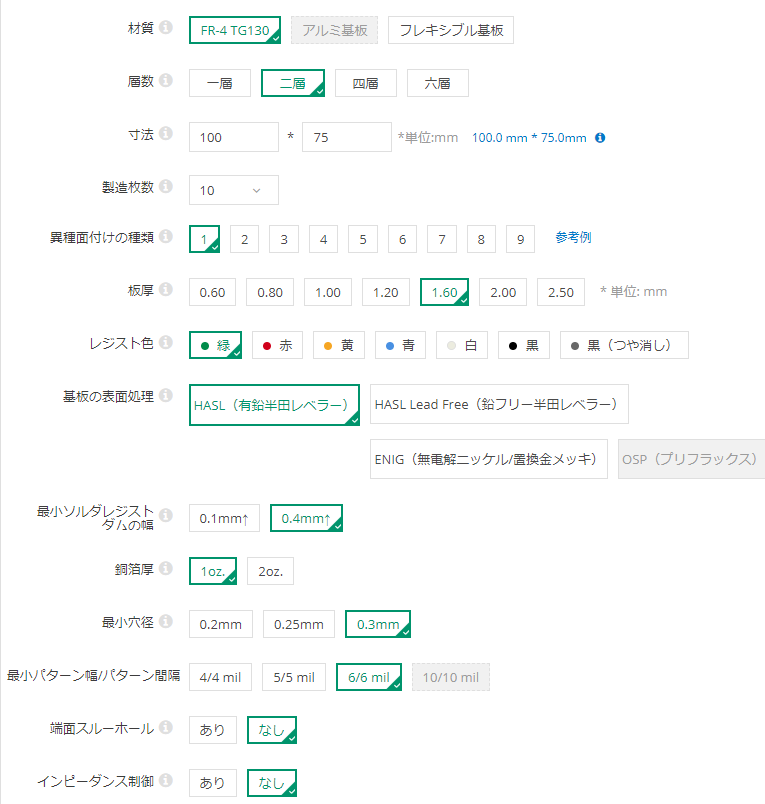Image resolution: width=765 pixels, height=804 pixels.
Task: Select panel design type 5
Action: tap(363, 239)
